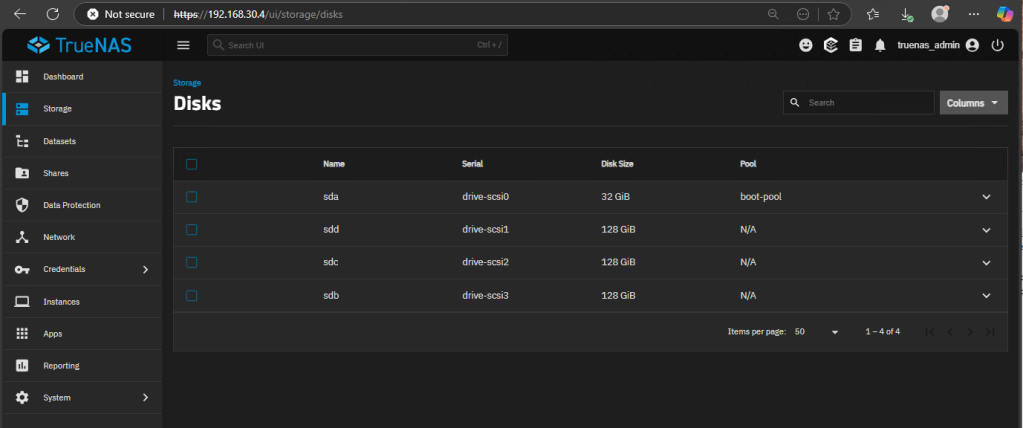Click the truenas_admin user account icon

click(x=972, y=45)
